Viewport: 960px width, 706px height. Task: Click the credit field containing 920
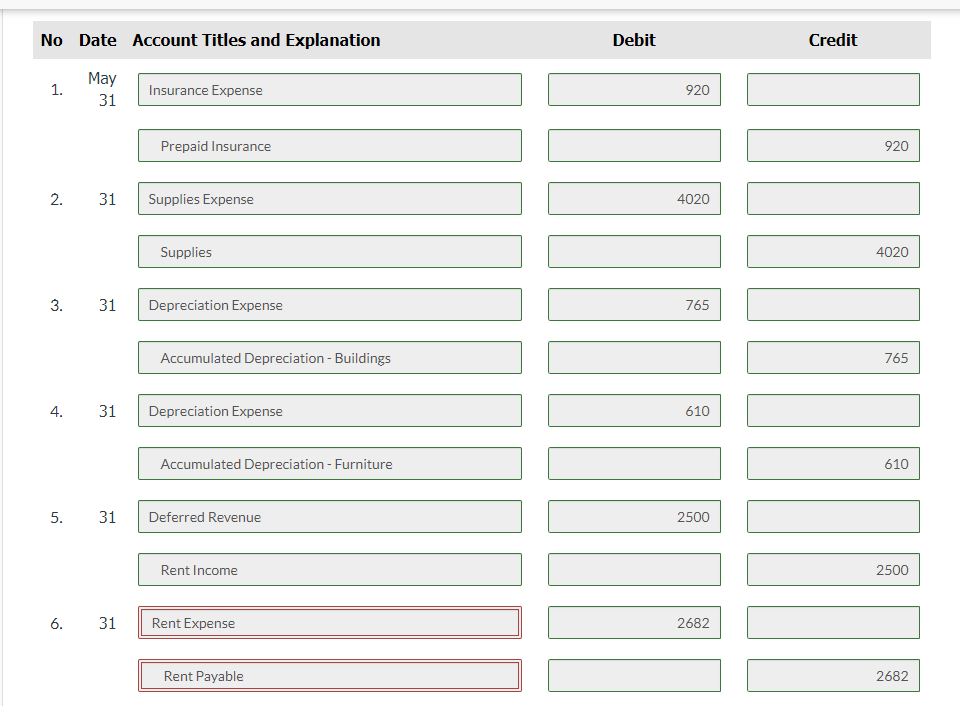point(833,146)
